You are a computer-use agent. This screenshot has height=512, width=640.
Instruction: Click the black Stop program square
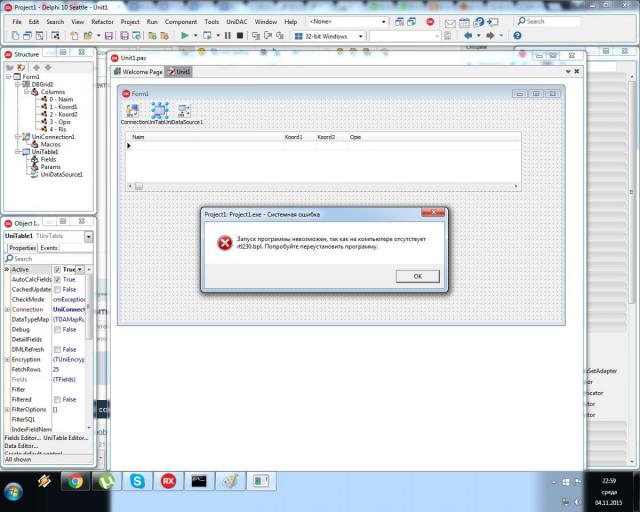click(240, 36)
